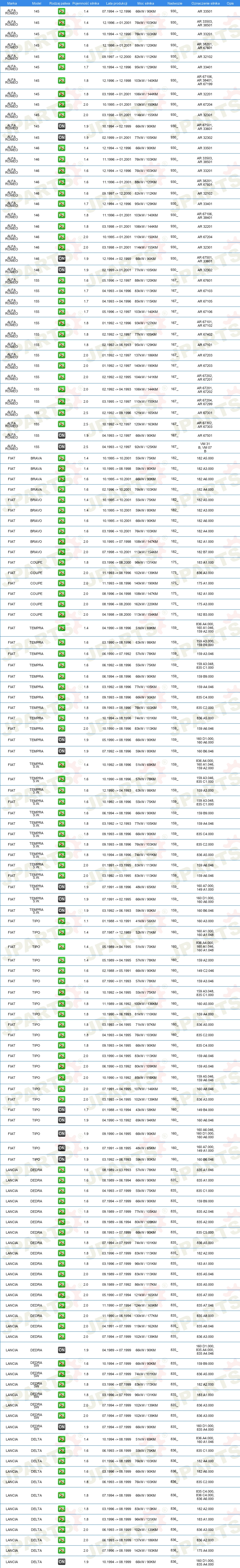Click petrol icon for Tempra S.W. 159 B9.000
Image resolution: width=240 pixels, height=1568 pixels.
[61, 813]
